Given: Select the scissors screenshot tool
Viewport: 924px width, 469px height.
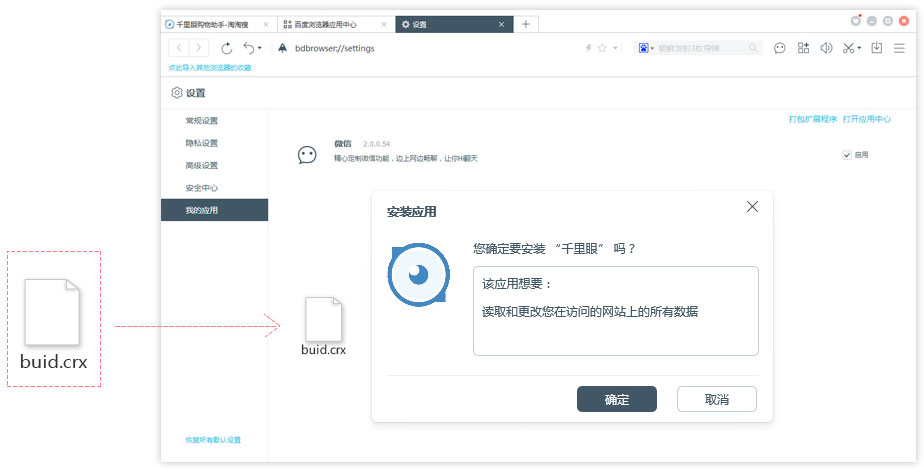Looking at the screenshot, I should click(848, 48).
